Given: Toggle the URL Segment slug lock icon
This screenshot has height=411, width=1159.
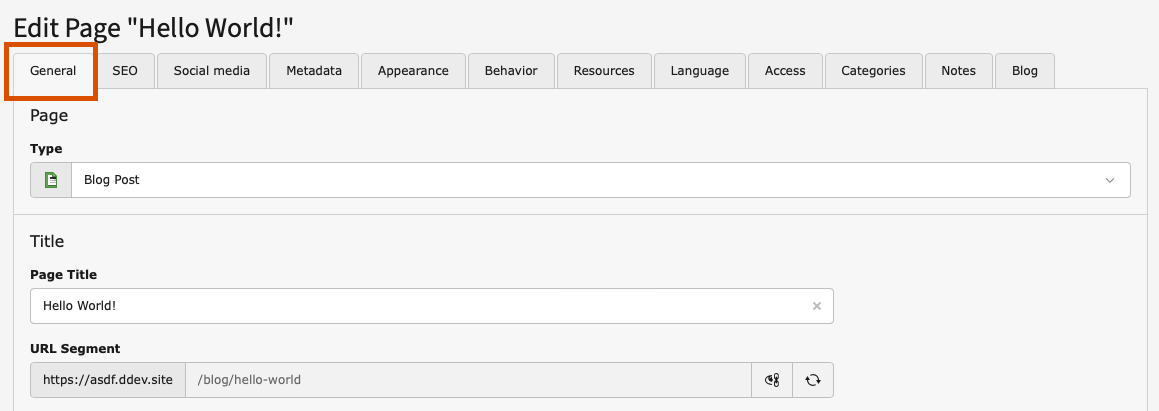Looking at the screenshot, I should [x=772, y=380].
